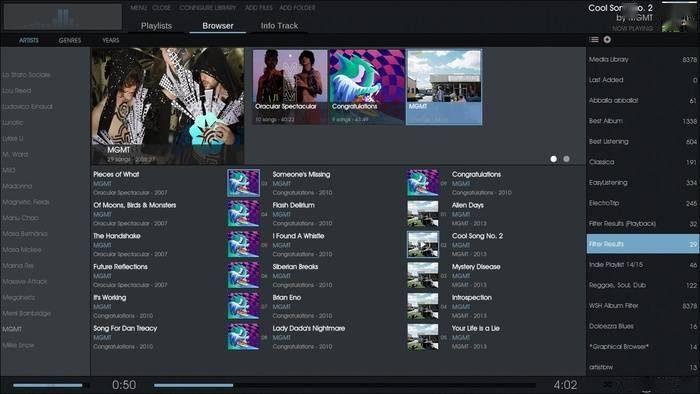Open the Dolcezza Blues playlist

click(643, 326)
